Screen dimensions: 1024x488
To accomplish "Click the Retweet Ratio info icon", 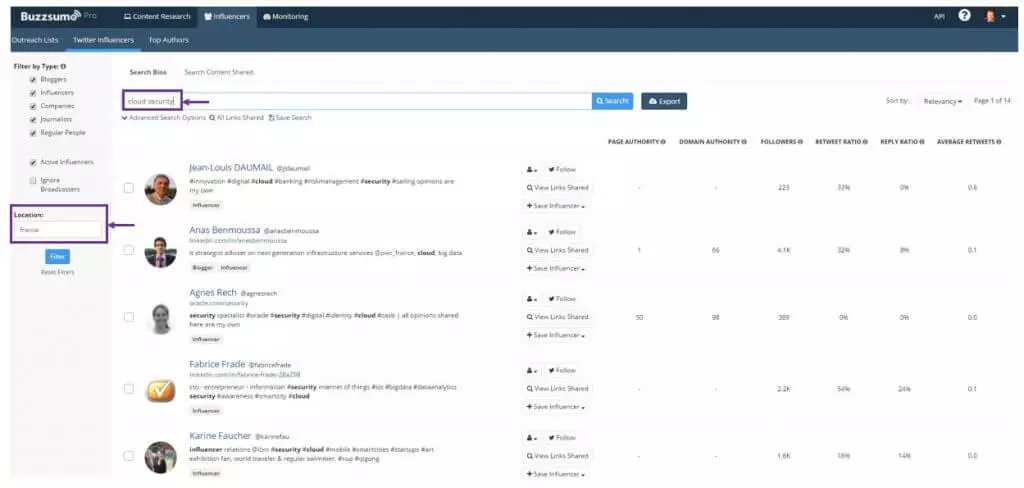I will 865,142.
